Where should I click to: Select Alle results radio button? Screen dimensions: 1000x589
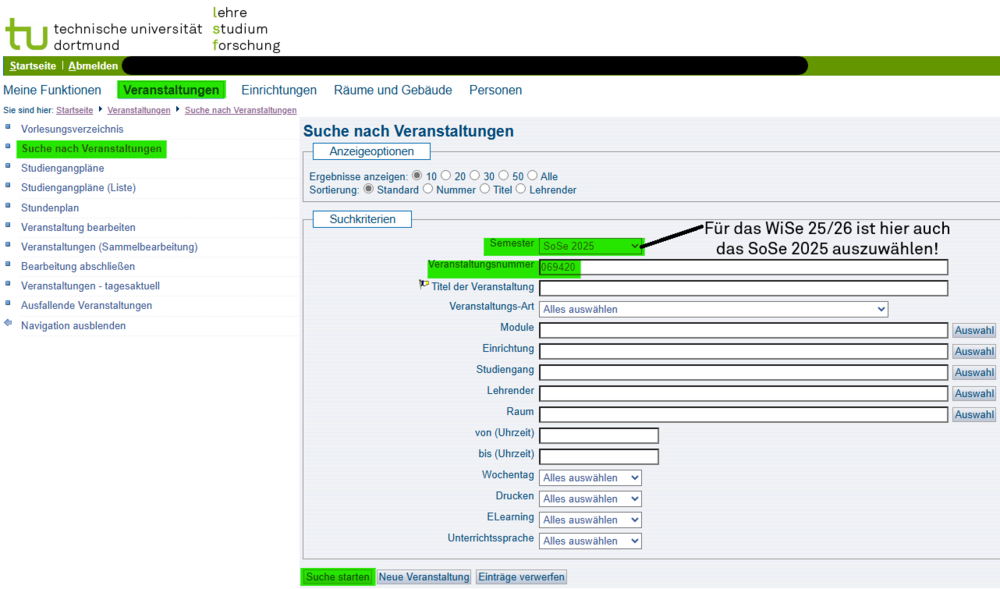533,175
